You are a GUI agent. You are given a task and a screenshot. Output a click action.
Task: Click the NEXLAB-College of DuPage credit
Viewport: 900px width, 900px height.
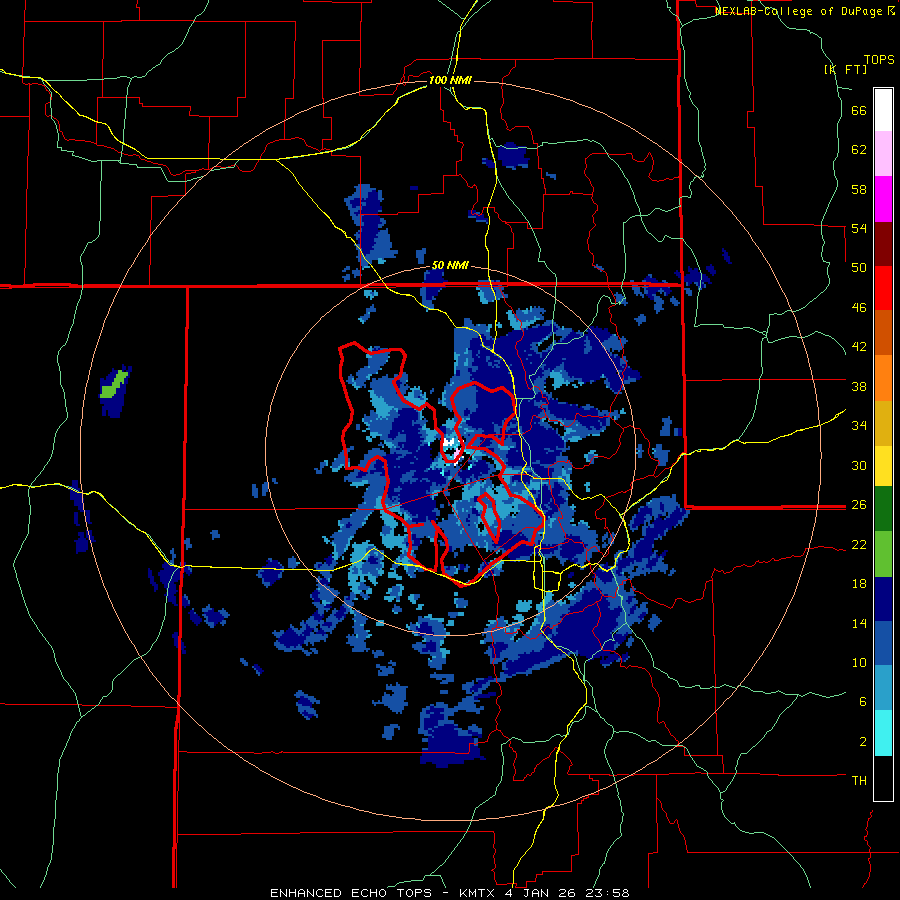tap(804, 11)
